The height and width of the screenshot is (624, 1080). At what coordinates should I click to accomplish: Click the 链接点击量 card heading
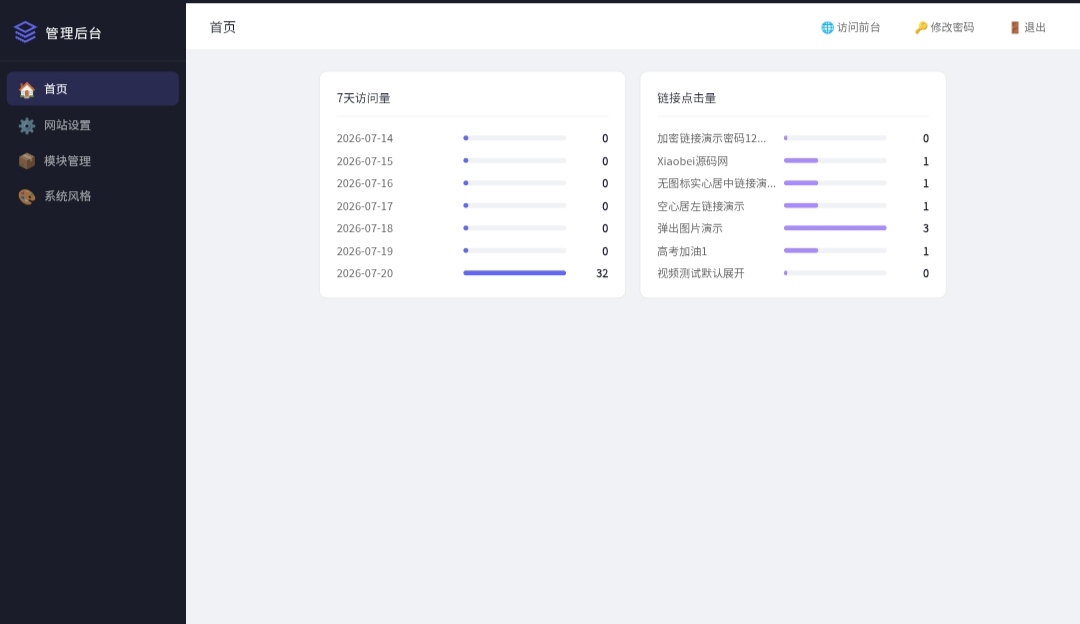click(x=687, y=98)
